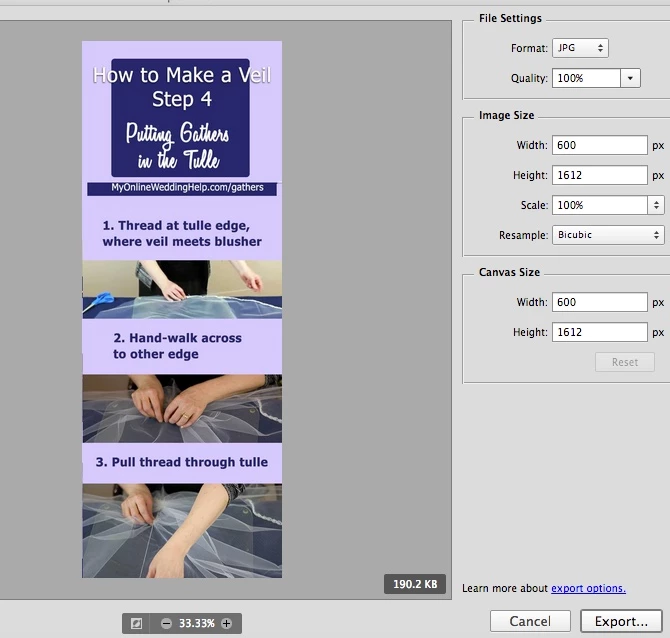Click the zoom out minus icon
Screen dimensions: 670x638
coord(166,623)
